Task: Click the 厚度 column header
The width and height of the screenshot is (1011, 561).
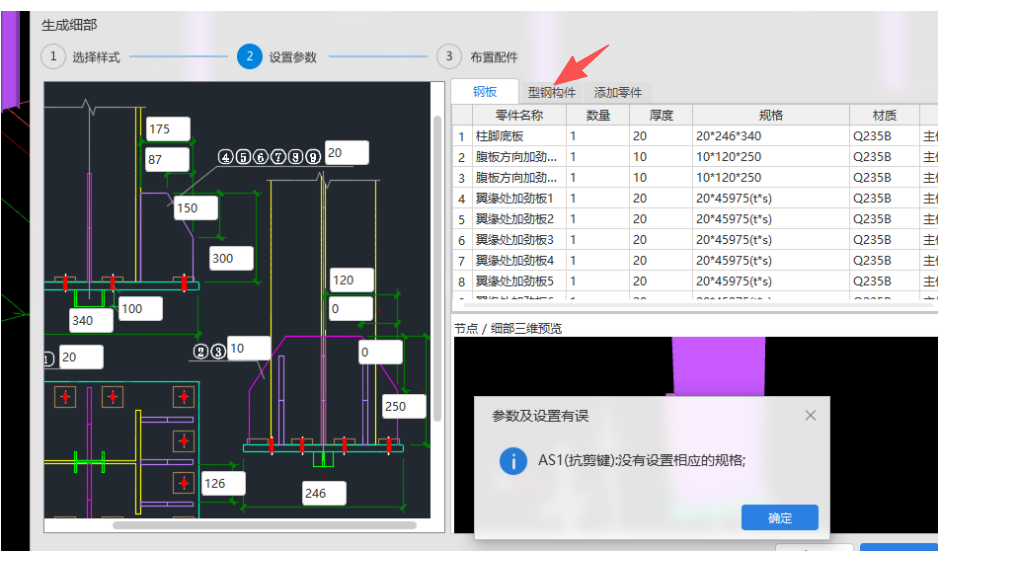Action: pos(661,115)
